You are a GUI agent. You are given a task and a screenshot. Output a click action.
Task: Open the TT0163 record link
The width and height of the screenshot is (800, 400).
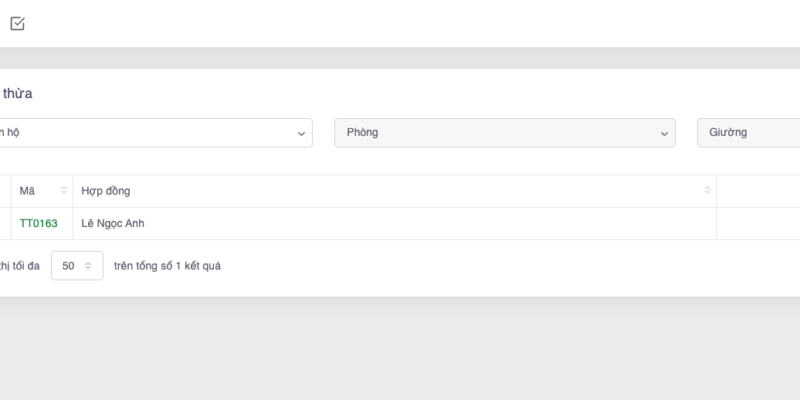[x=39, y=224]
